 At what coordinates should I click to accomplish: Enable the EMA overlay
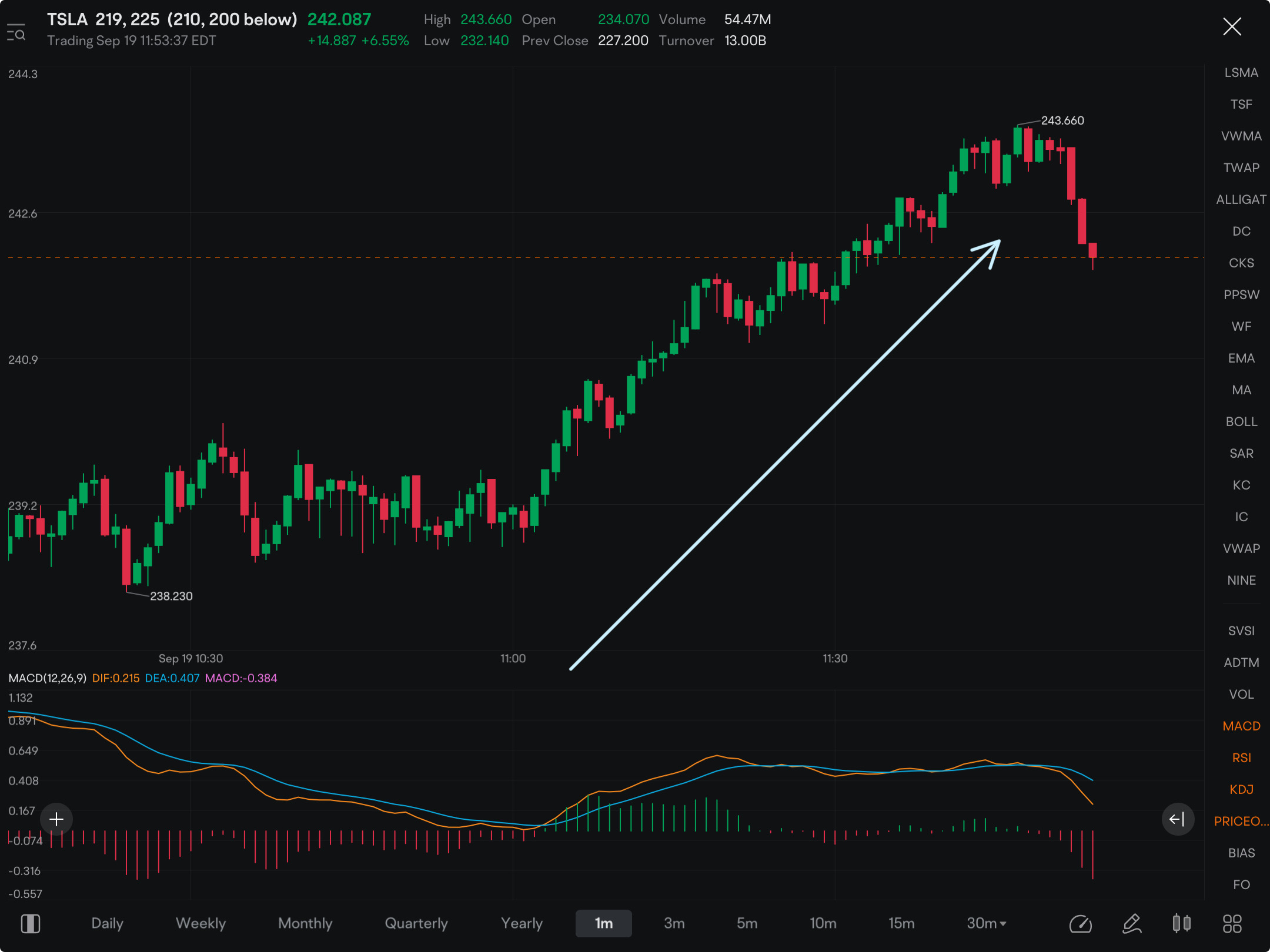click(1241, 358)
